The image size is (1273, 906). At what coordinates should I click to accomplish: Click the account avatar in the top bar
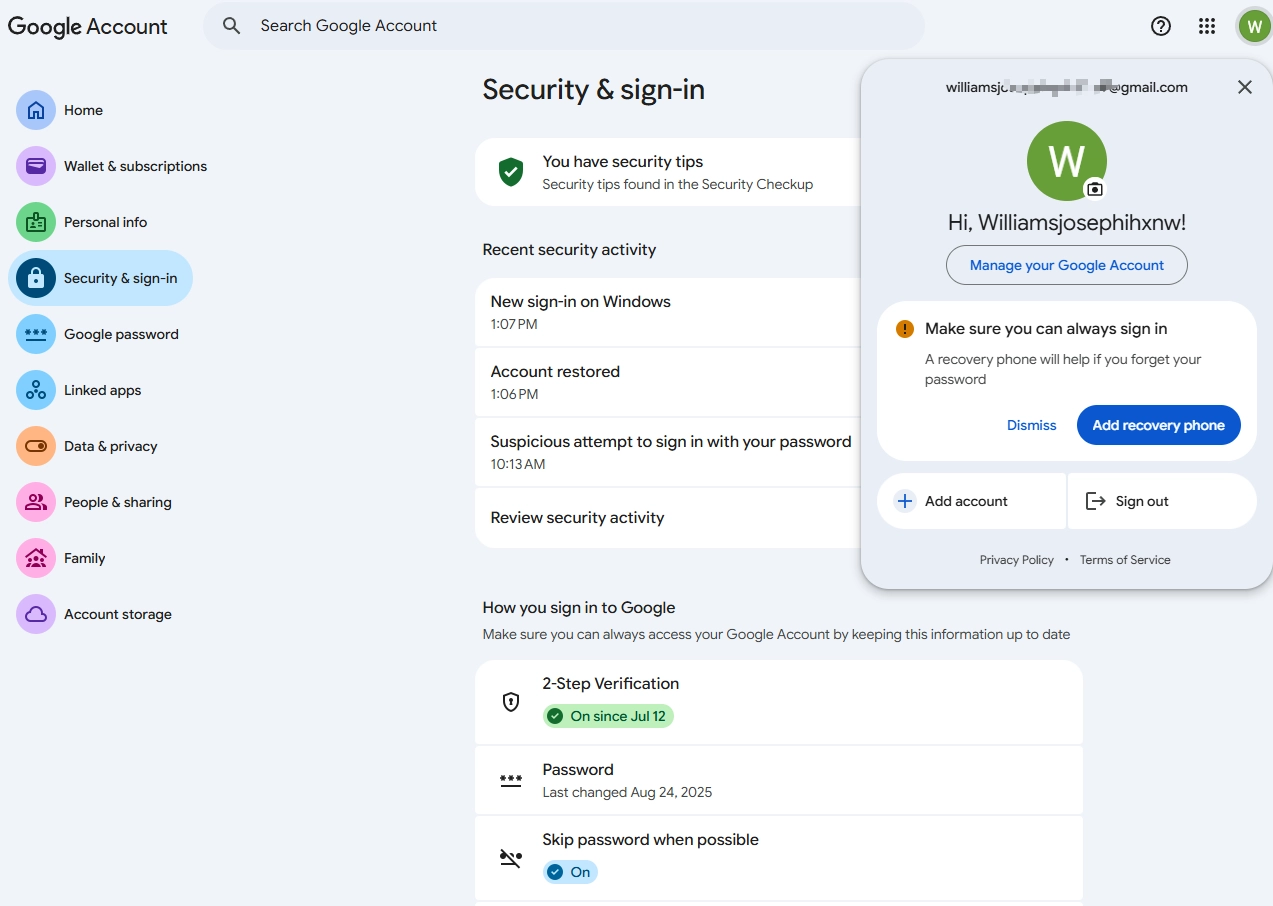(x=1254, y=27)
